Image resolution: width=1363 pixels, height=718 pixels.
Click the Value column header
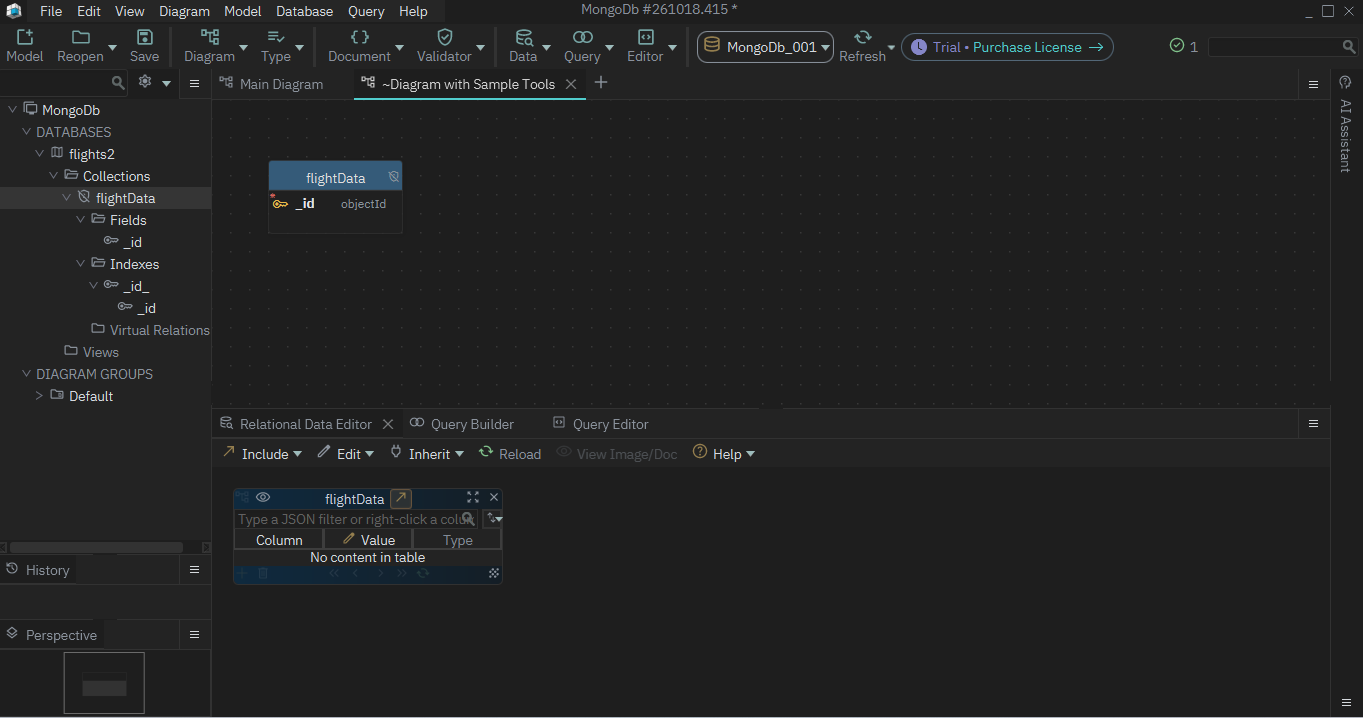coord(368,539)
